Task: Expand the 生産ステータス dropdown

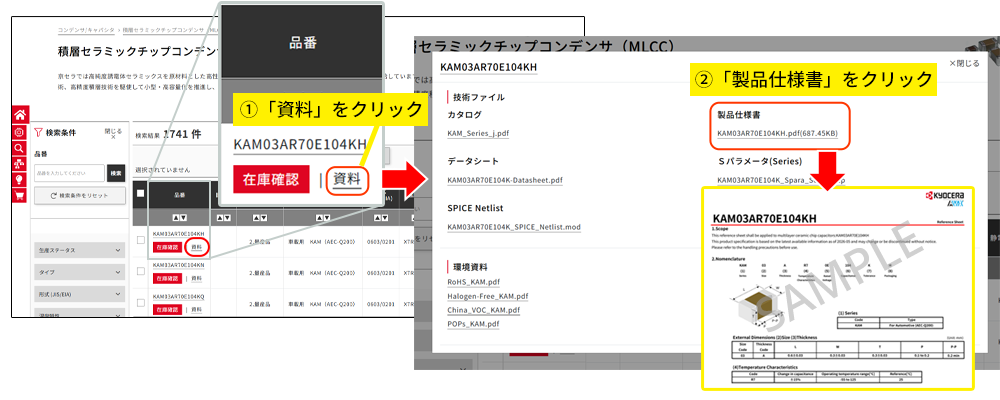Action: [80, 251]
